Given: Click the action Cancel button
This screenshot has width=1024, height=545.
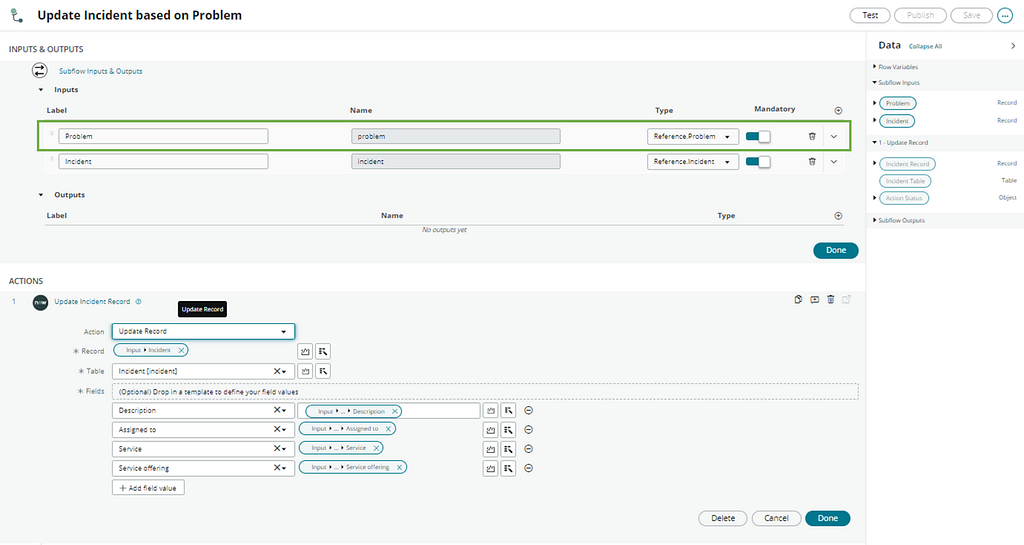Looking at the screenshot, I should tap(776, 518).
